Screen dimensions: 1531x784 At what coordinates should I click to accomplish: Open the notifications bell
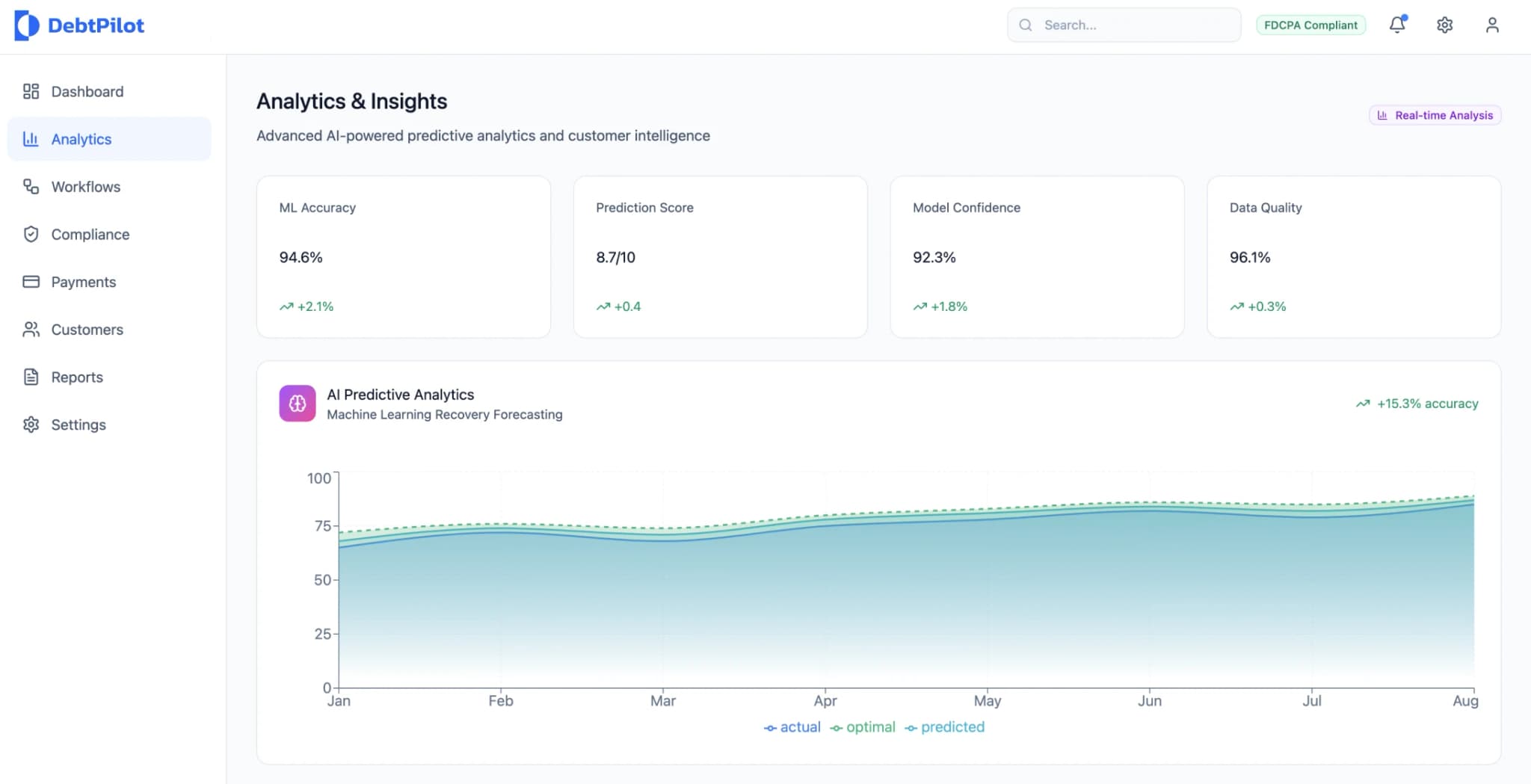click(1396, 25)
